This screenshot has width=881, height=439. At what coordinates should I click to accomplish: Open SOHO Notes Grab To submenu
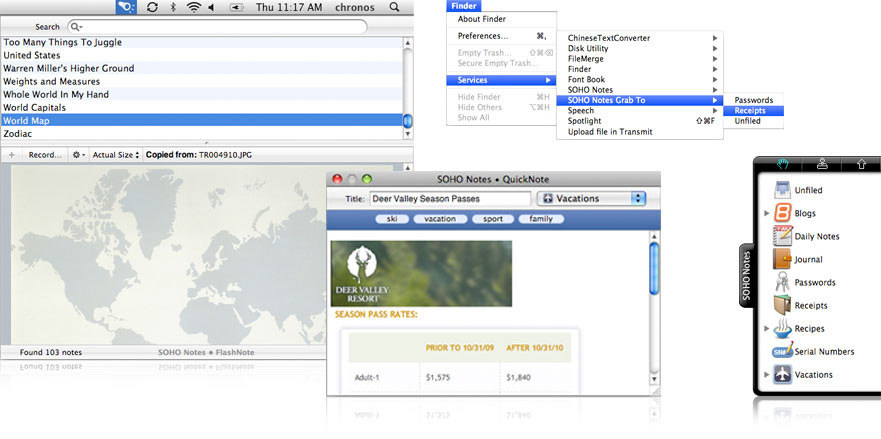click(639, 100)
